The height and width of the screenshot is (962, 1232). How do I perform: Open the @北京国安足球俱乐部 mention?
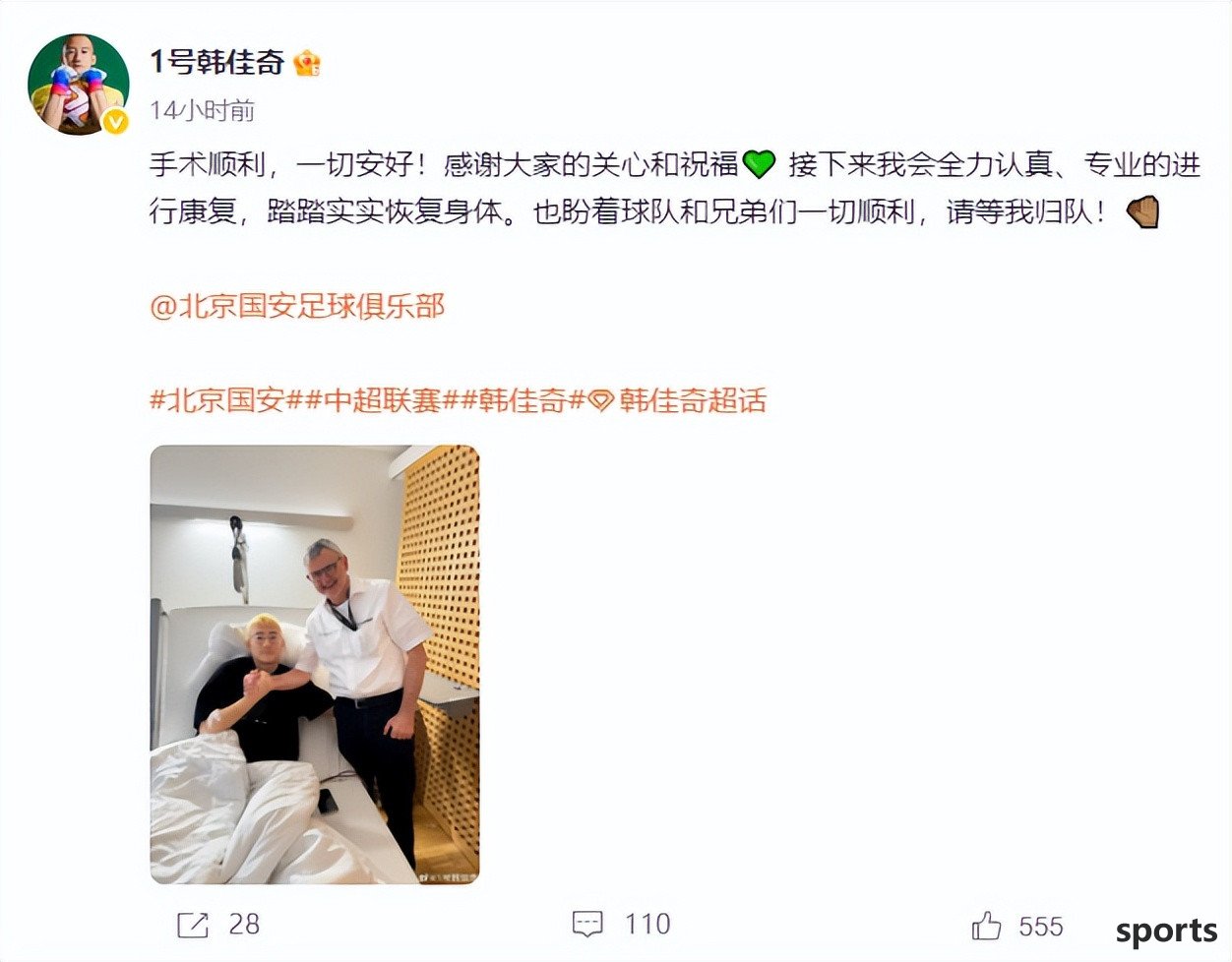click(x=297, y=306)
